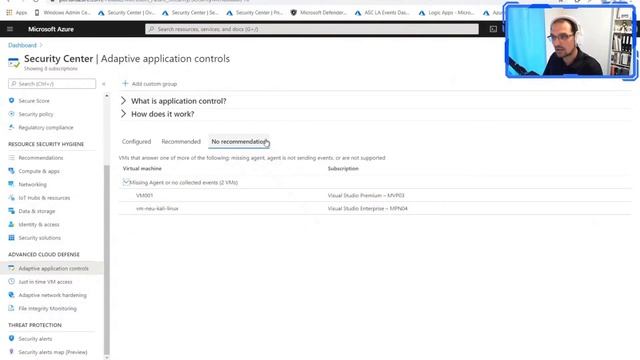Click 'Visual Studio Enterprise – MPN04' subscription cell

click(367, 208)
